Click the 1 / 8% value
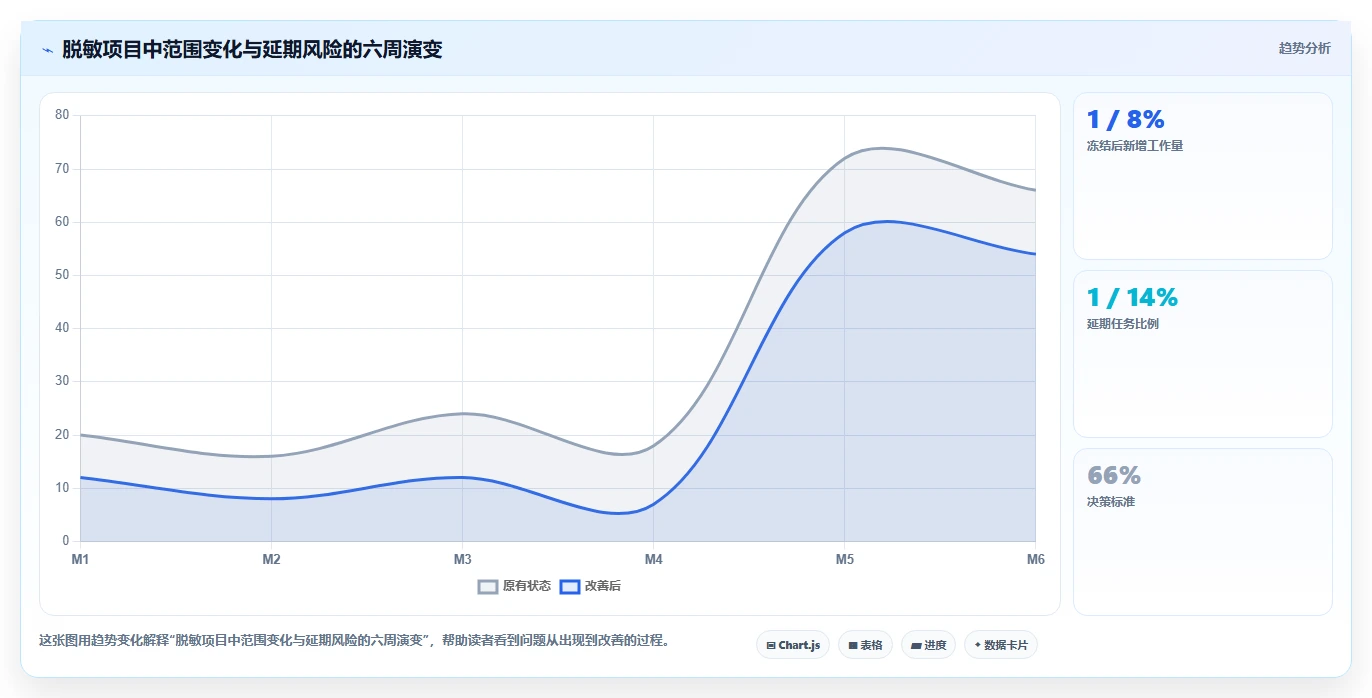Image resolution: width=1372 pixels, height=698 pixels. click(x=1126, y=120)
